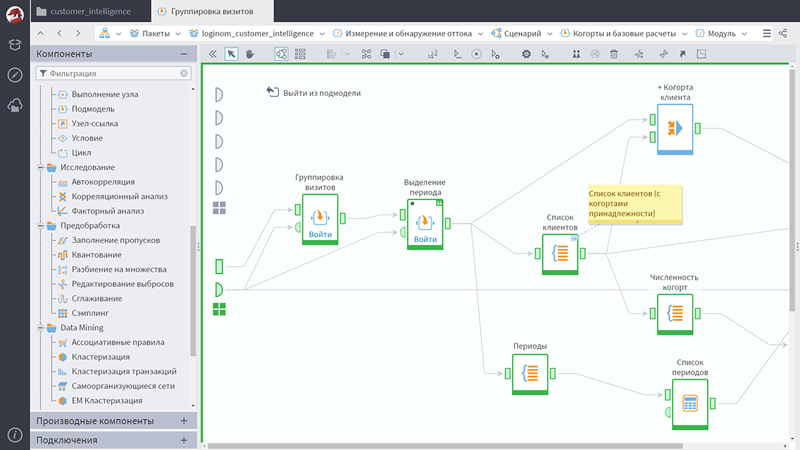
Task: Select the Группировка визитов tab
Action: [212, 10]
